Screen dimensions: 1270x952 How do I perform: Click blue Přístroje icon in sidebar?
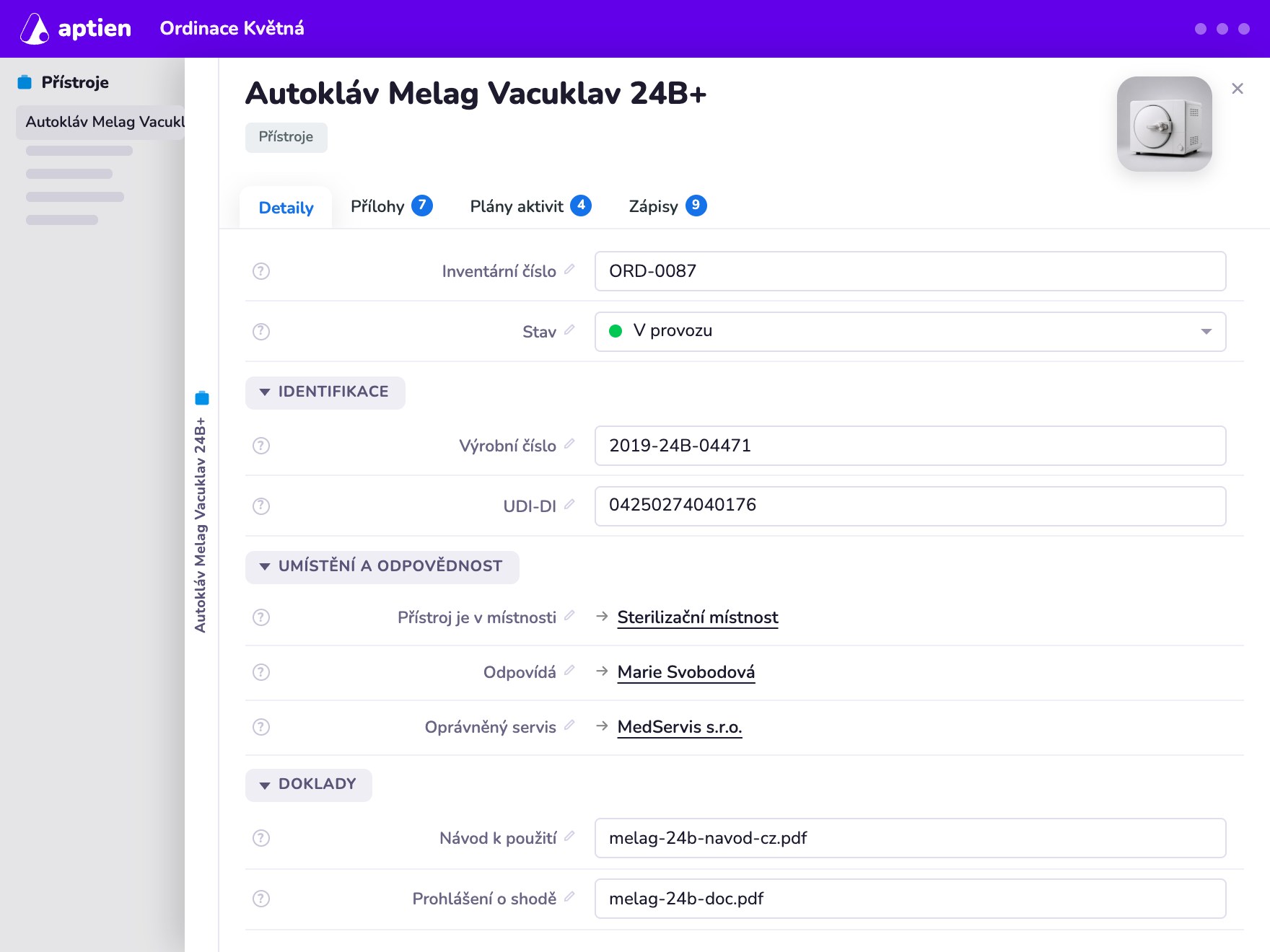(x=25, y=82)
